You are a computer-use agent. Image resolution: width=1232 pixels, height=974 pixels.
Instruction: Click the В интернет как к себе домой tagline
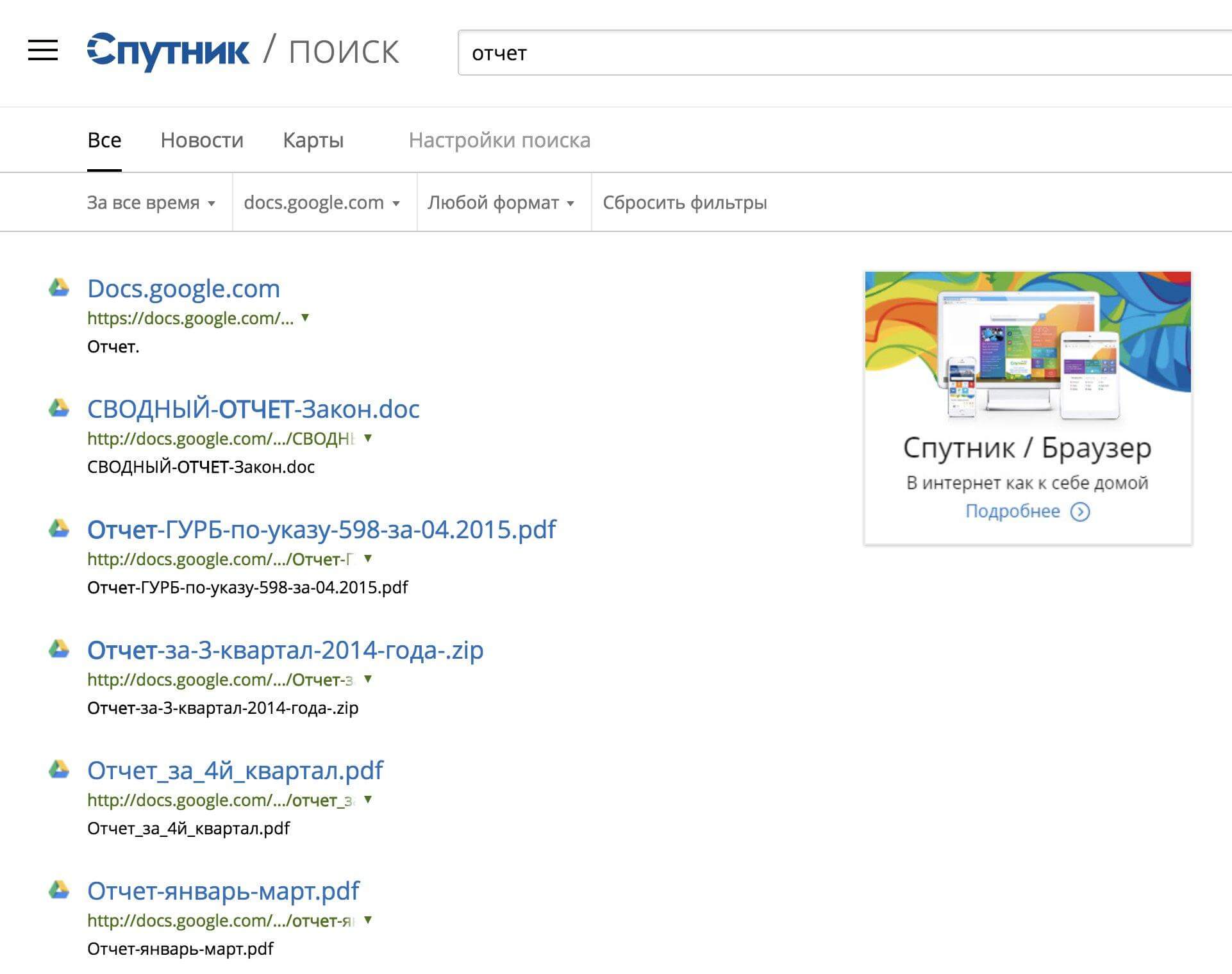tap(1028, 483)
